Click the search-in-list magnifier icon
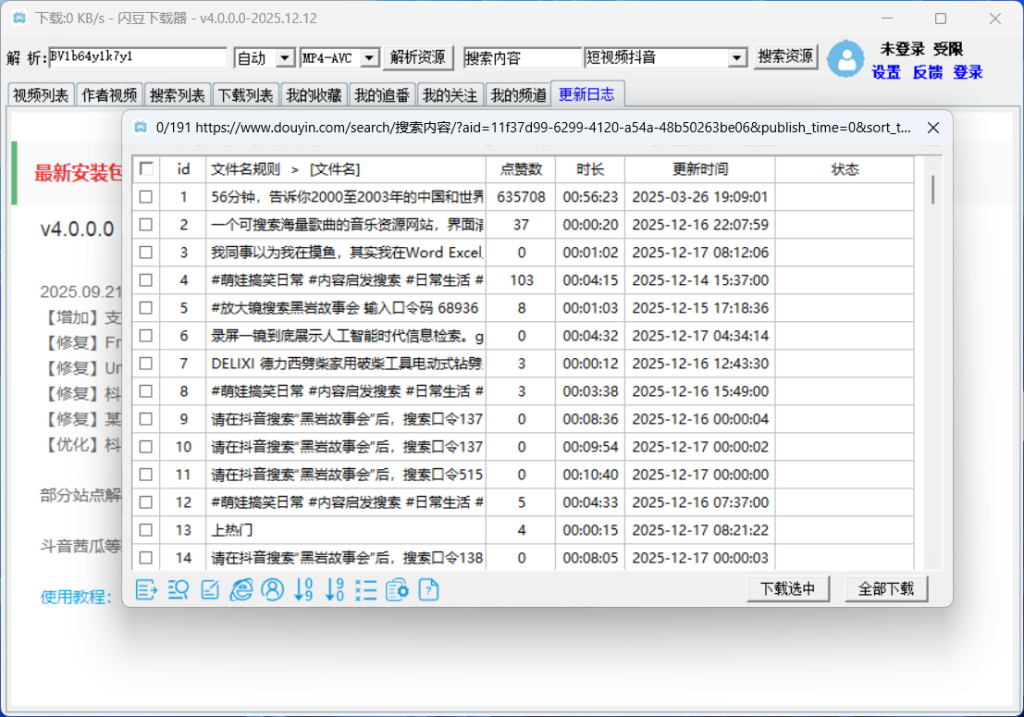This screenshot has width=1024, height=717. click(x=178, y=590)
